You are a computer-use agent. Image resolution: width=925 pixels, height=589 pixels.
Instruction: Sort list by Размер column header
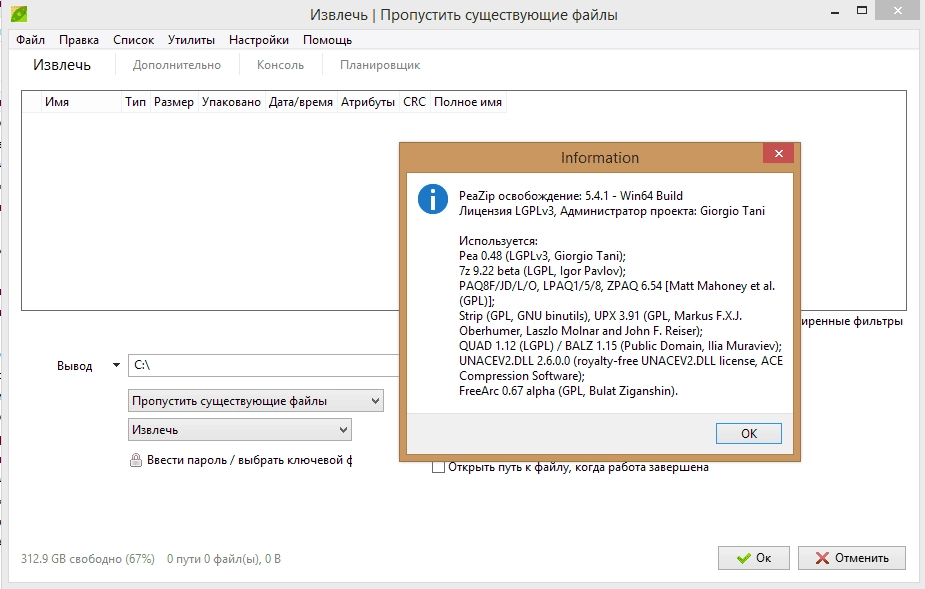coord(173,102)
